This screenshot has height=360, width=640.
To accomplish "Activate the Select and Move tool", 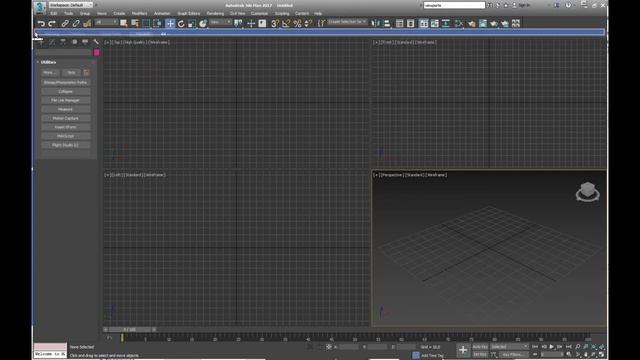I will (x=170, y=23).
